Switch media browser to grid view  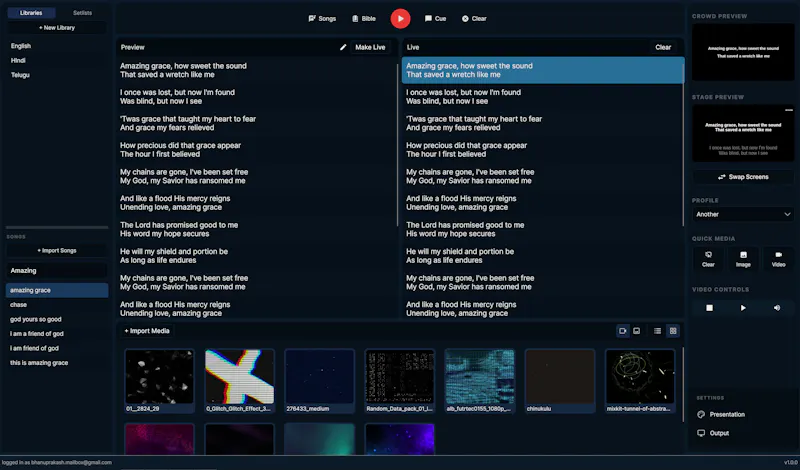(x=673, y=331)
